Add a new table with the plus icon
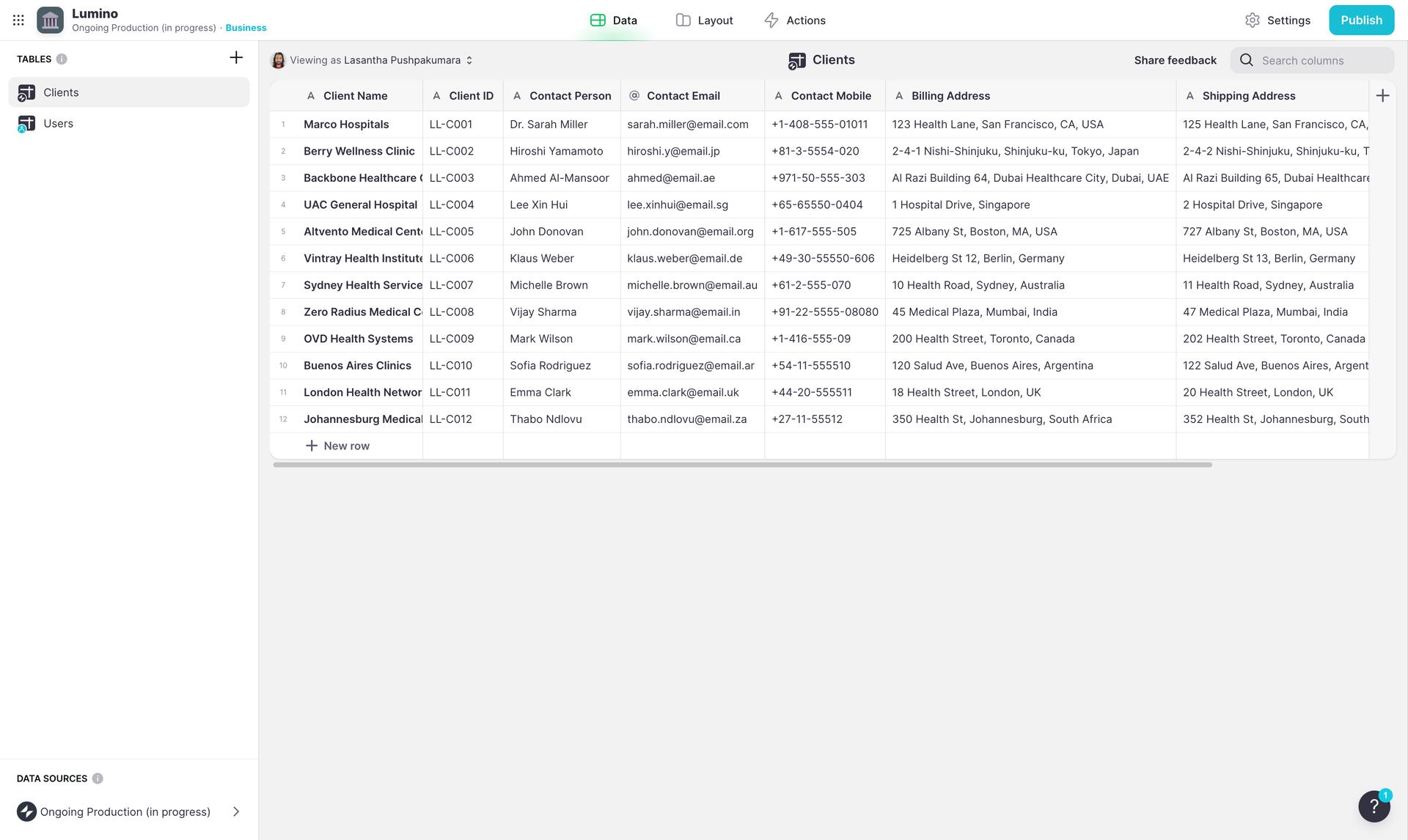Image resolution: width=1408 pixels, height=840 pixels. tap(235, 56)
